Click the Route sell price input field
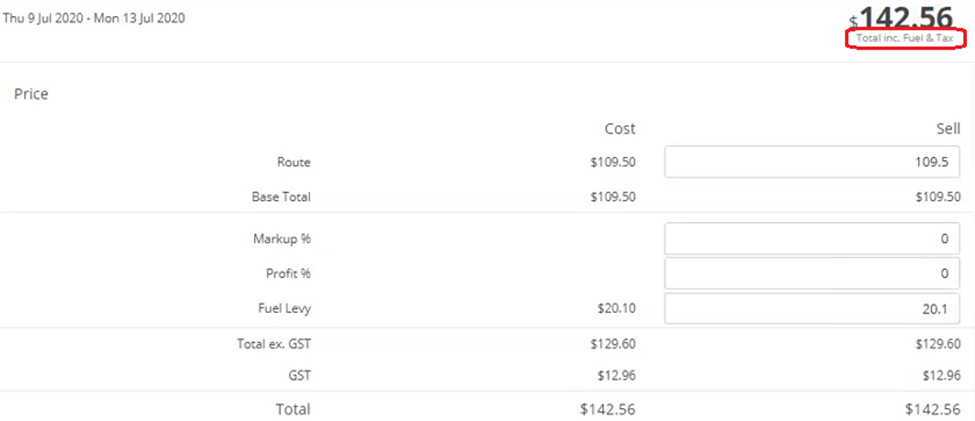This screenshot has width=975, height=421. [x=812, y=162]
